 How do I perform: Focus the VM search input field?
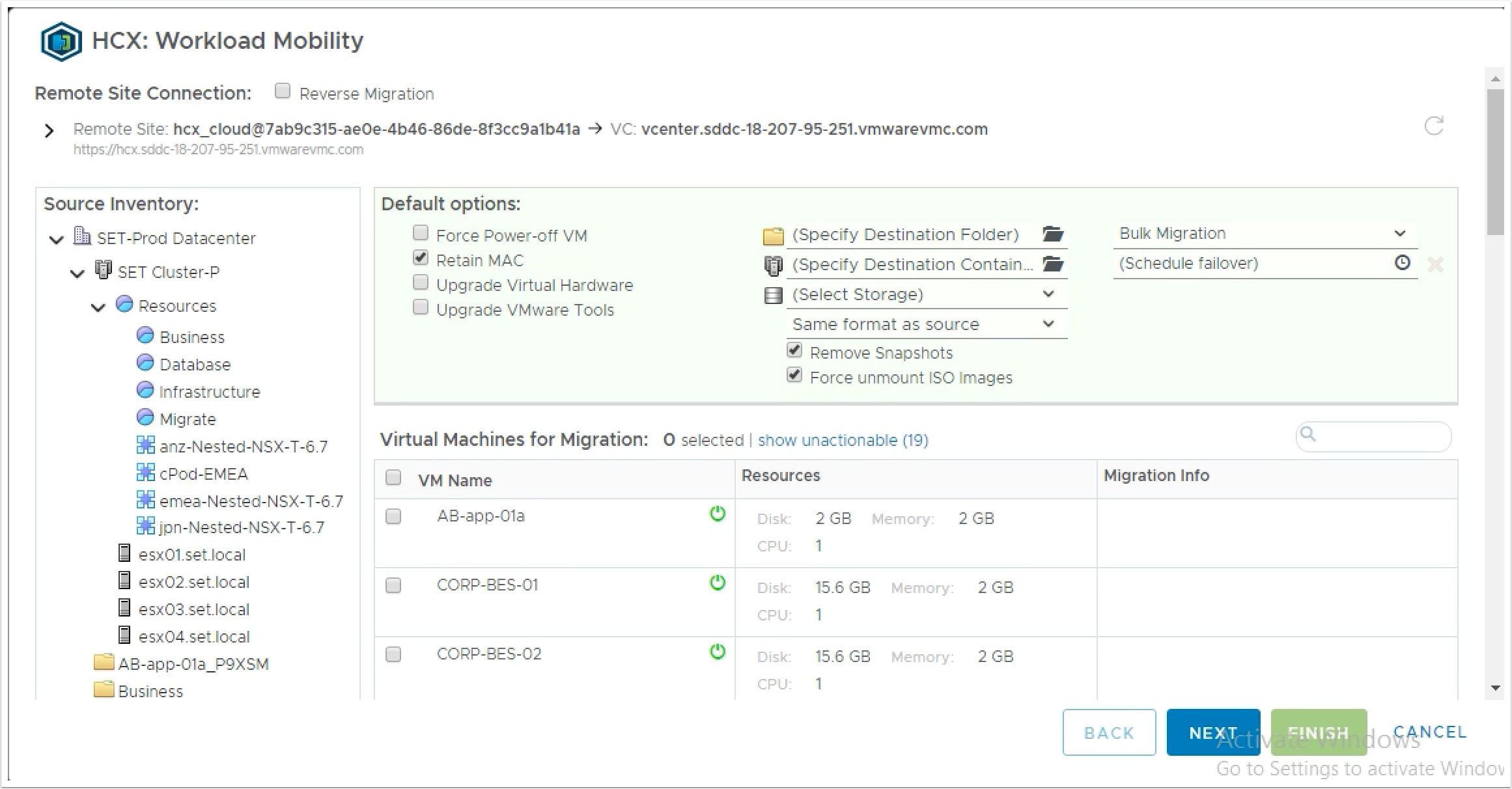pyautogui.click(x=1374, y=436)
